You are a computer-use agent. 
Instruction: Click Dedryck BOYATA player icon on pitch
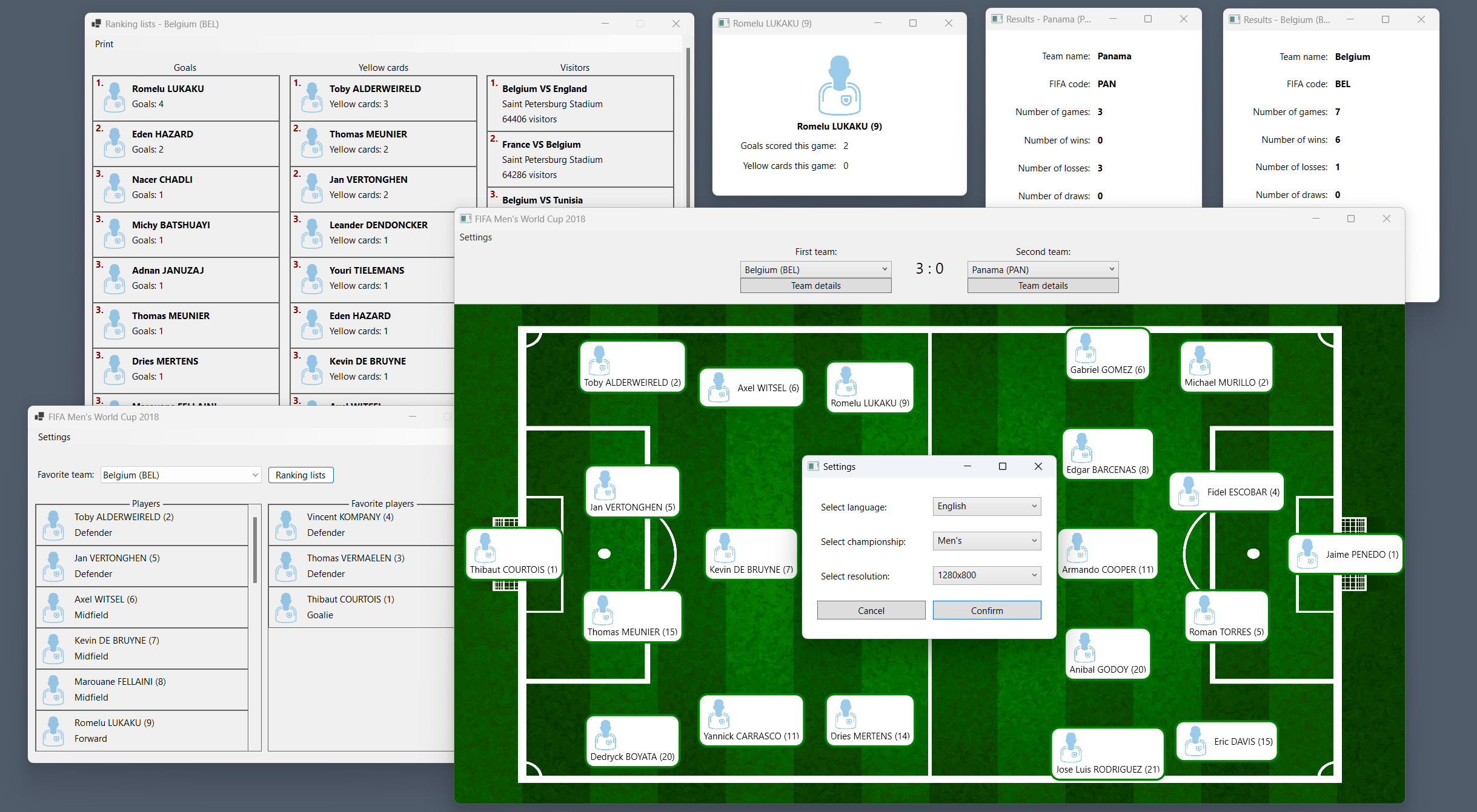click(x=605, y=734)
